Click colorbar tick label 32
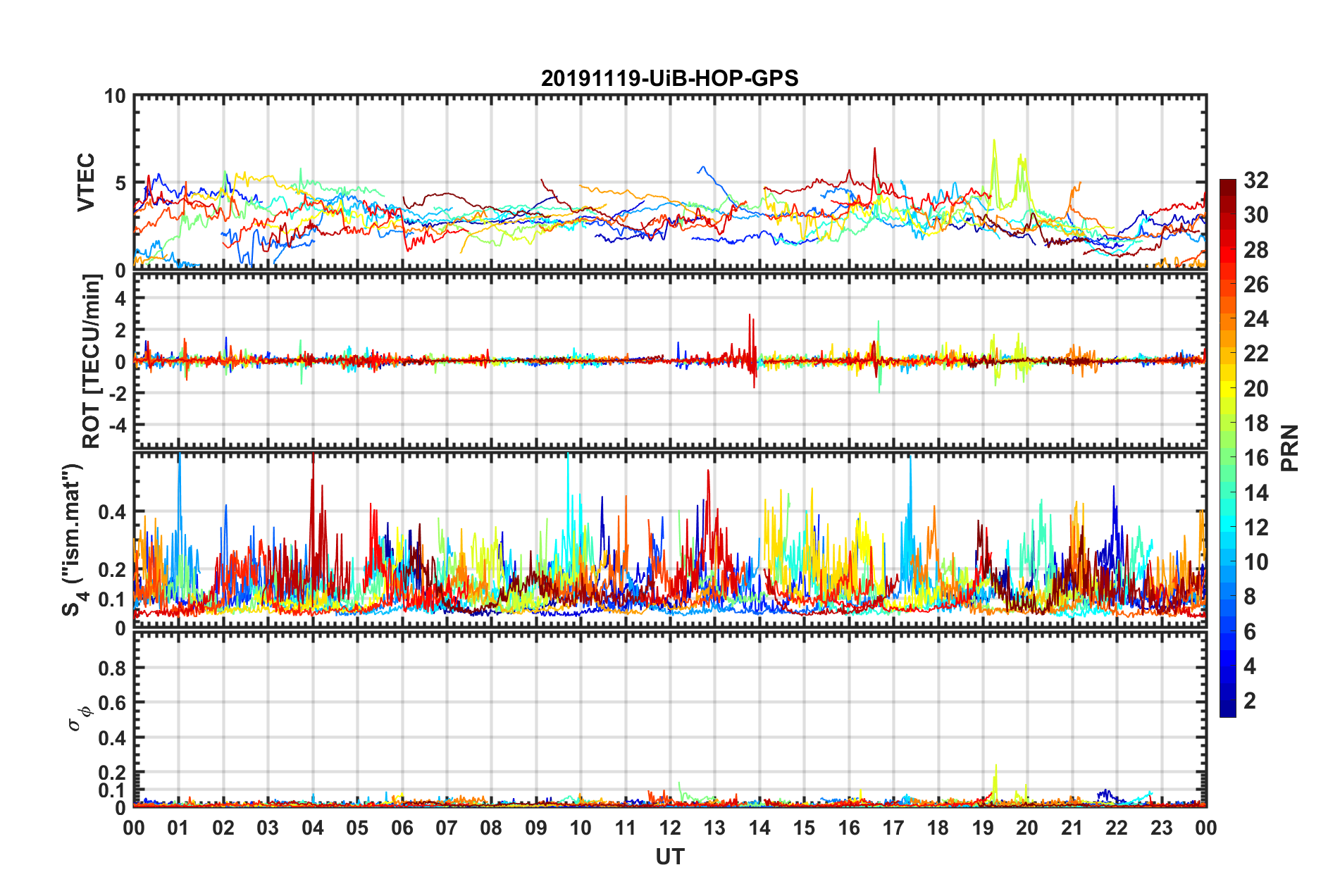Screen dimensions: 1340x896 pos(1255,180)
